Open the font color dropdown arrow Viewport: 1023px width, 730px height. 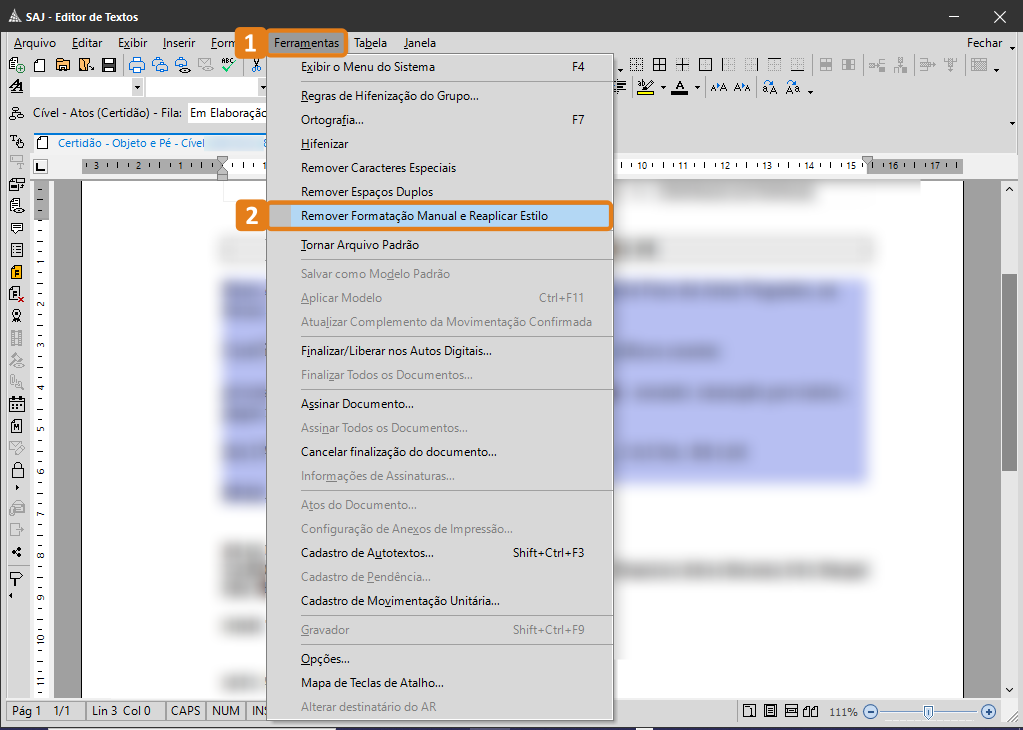697,87
